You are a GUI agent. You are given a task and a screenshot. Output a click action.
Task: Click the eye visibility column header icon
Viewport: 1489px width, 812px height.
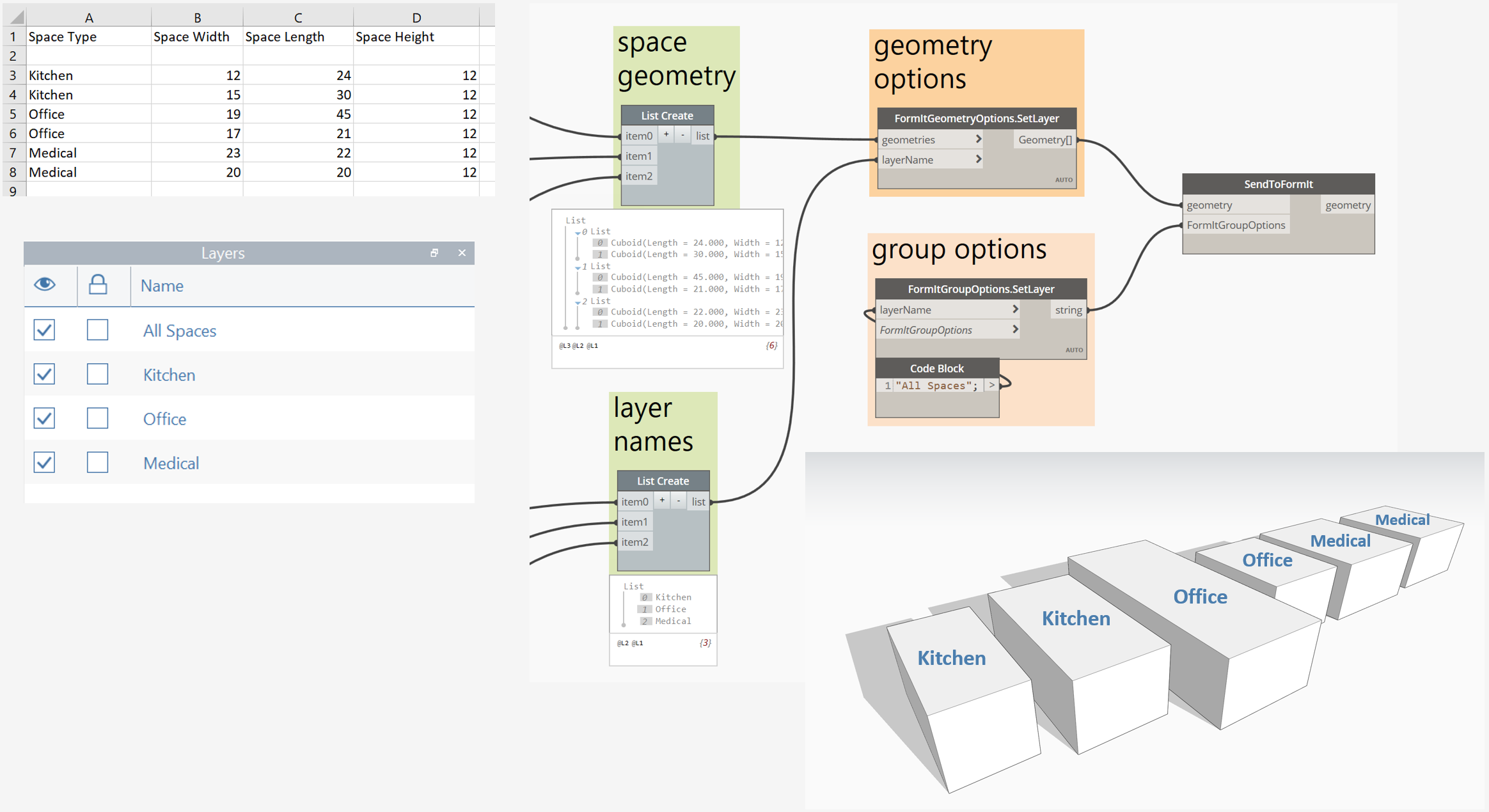(45, 284)
